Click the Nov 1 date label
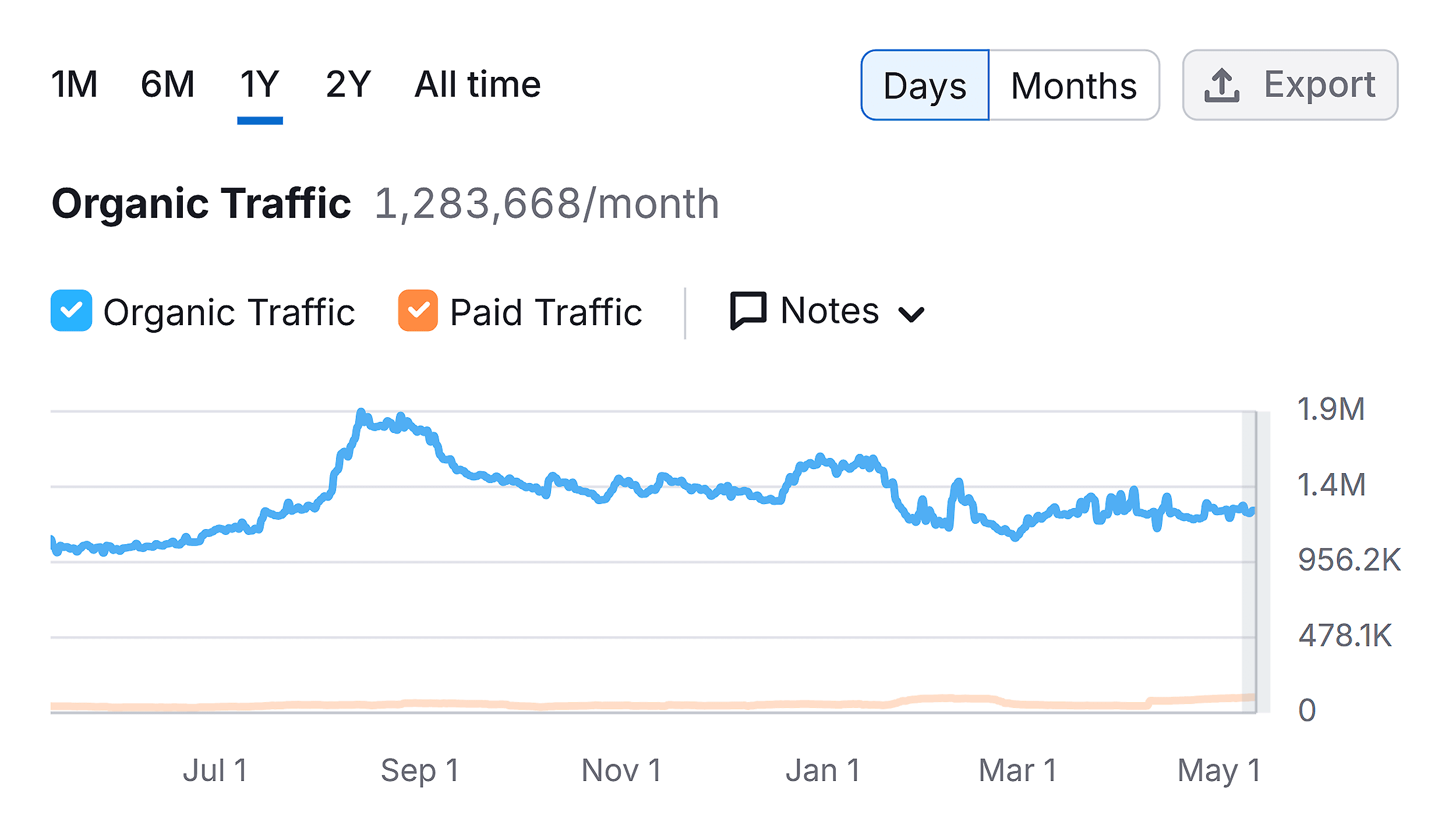The image size is (1456, 835). tap(621, 770)
